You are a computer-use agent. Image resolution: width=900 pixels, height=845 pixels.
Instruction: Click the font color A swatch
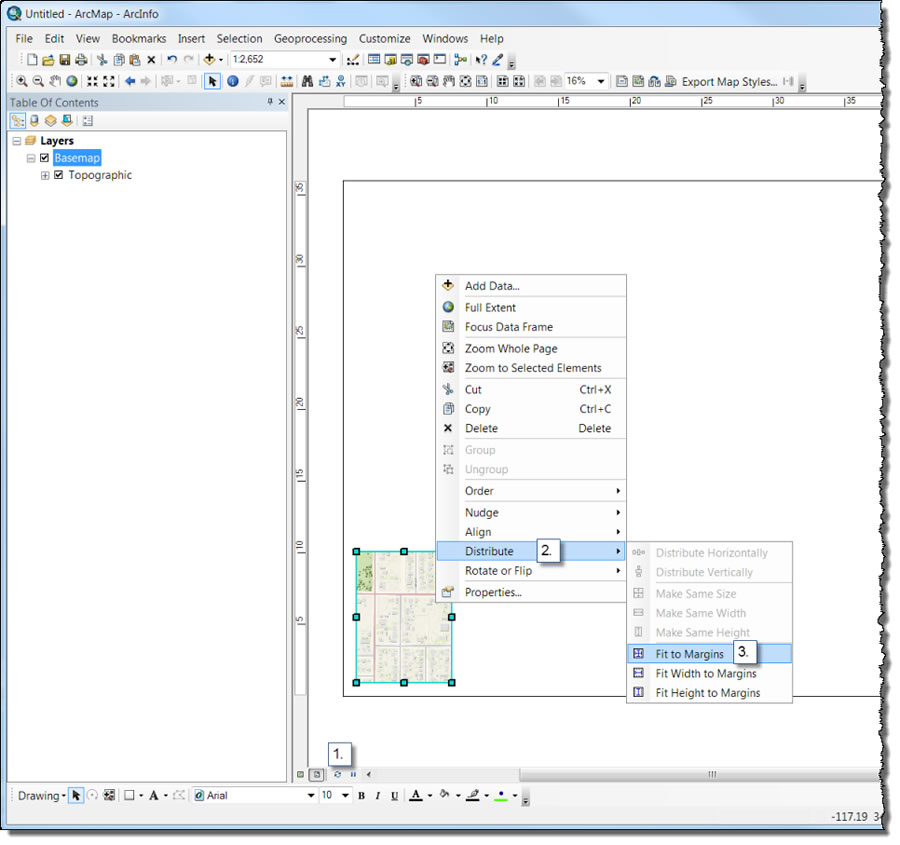click(x=416, y=796)
